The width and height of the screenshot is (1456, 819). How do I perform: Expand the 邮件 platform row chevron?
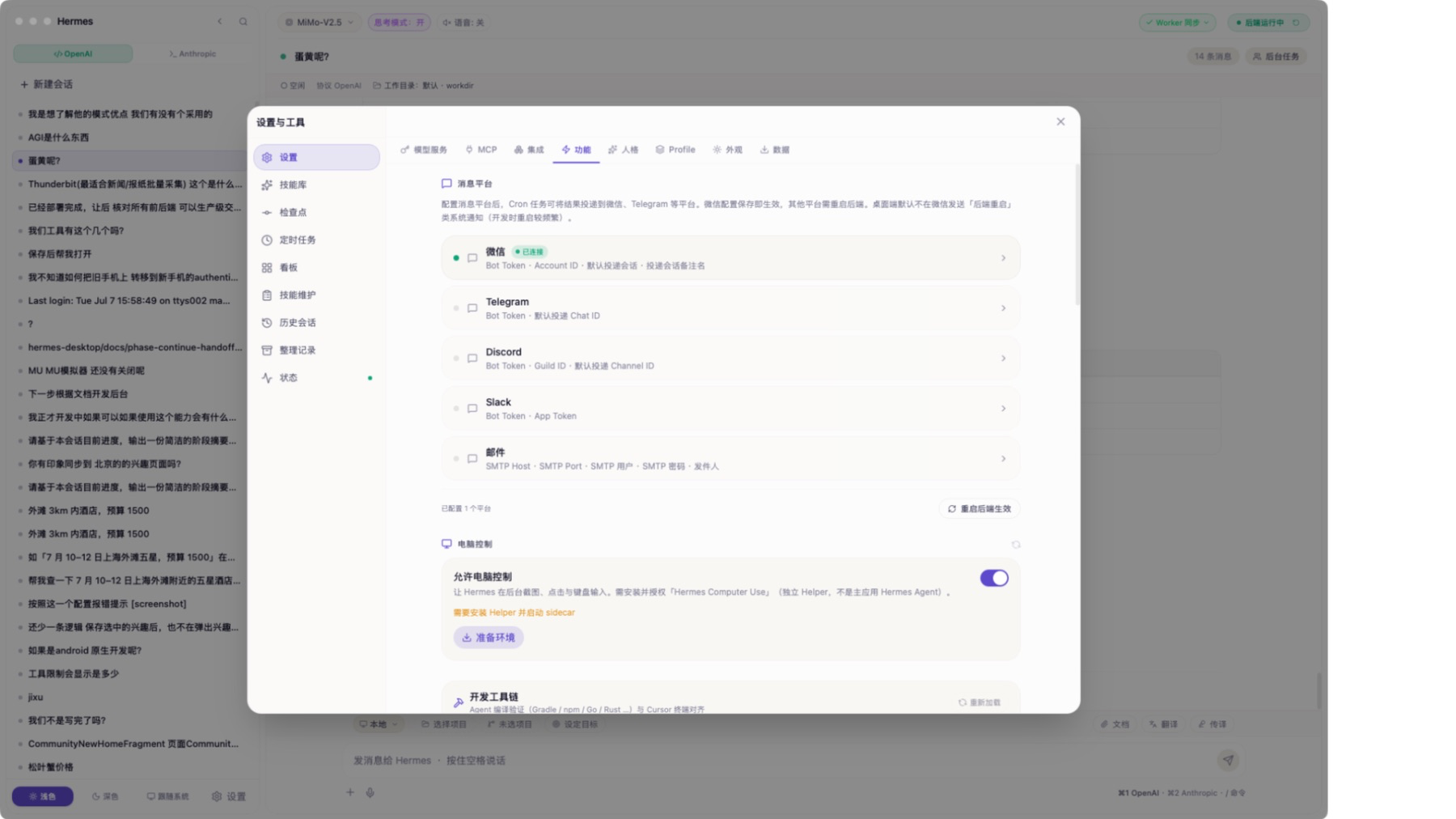click(1003, 459)
